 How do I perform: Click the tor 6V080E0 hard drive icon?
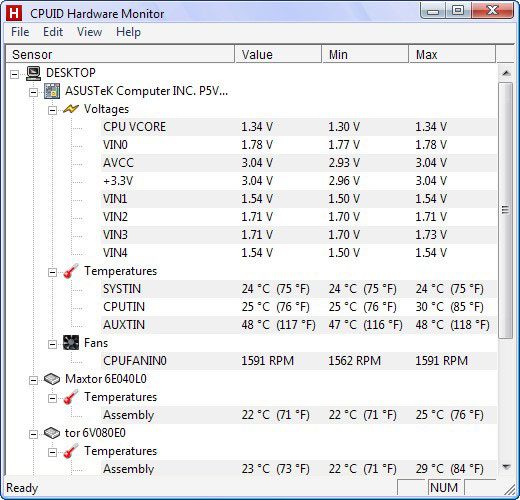[x=52, y=433]
